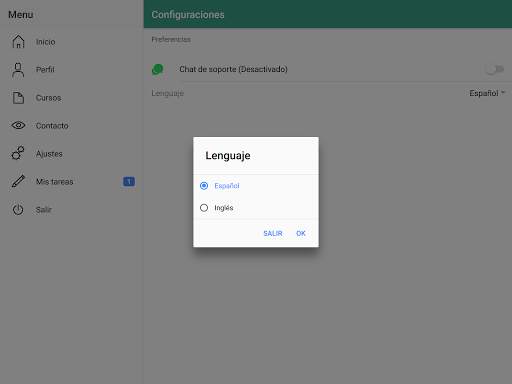This screenshot has height=384, width=512.
Task: Open the Español language dropdown
Action: point(487,93)
